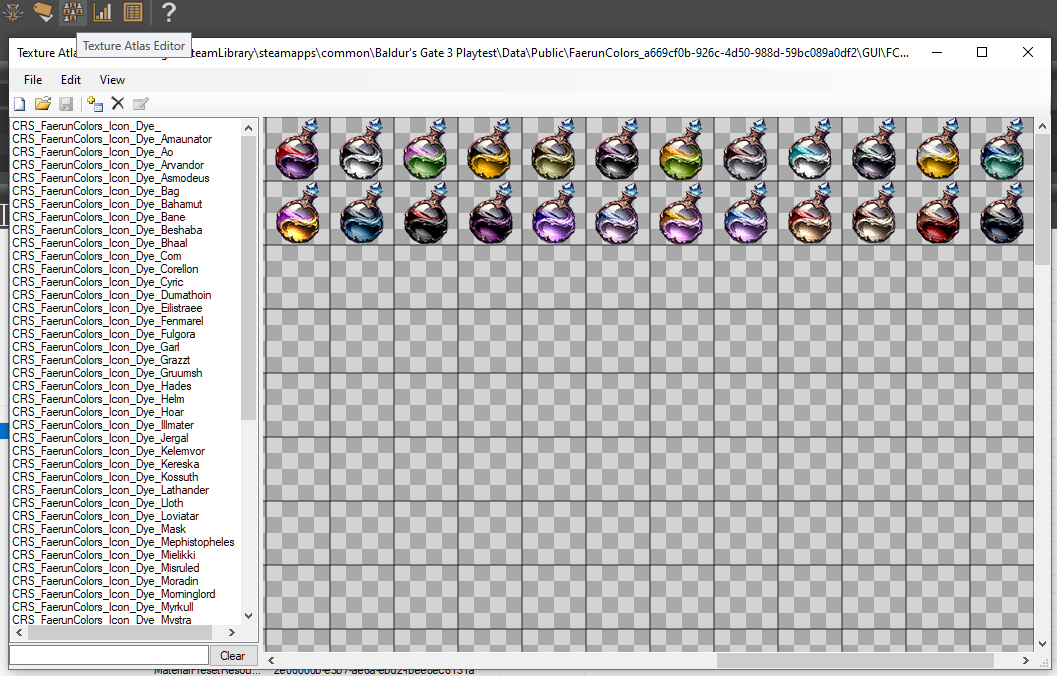1057x676 pixels.
Task: Select CRS_FaerunColors_Icon_Dye_Cyric entry
Action: click(x=98, y=282)
